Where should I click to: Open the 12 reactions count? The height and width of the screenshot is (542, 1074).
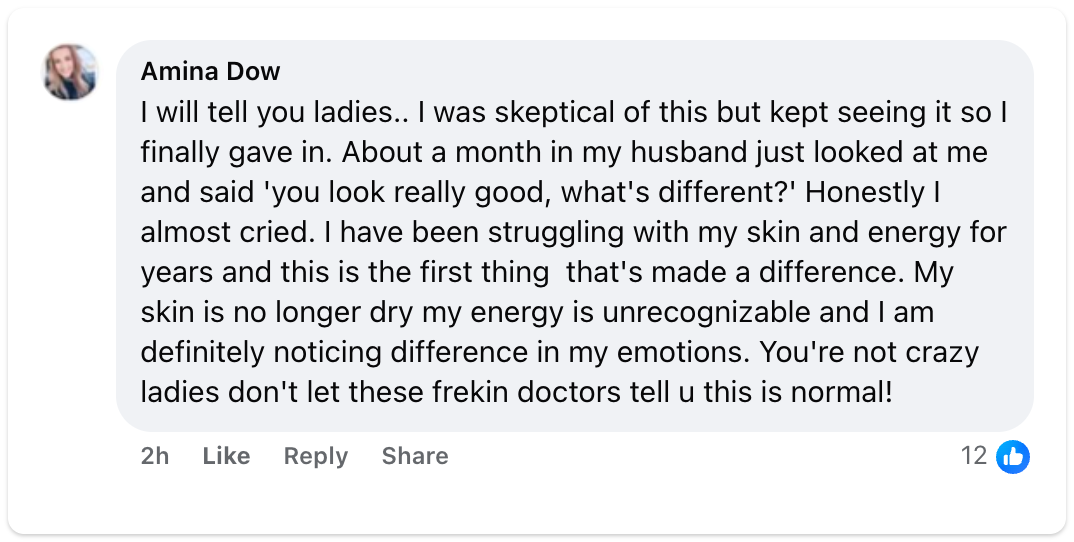(x=973, y=456)
